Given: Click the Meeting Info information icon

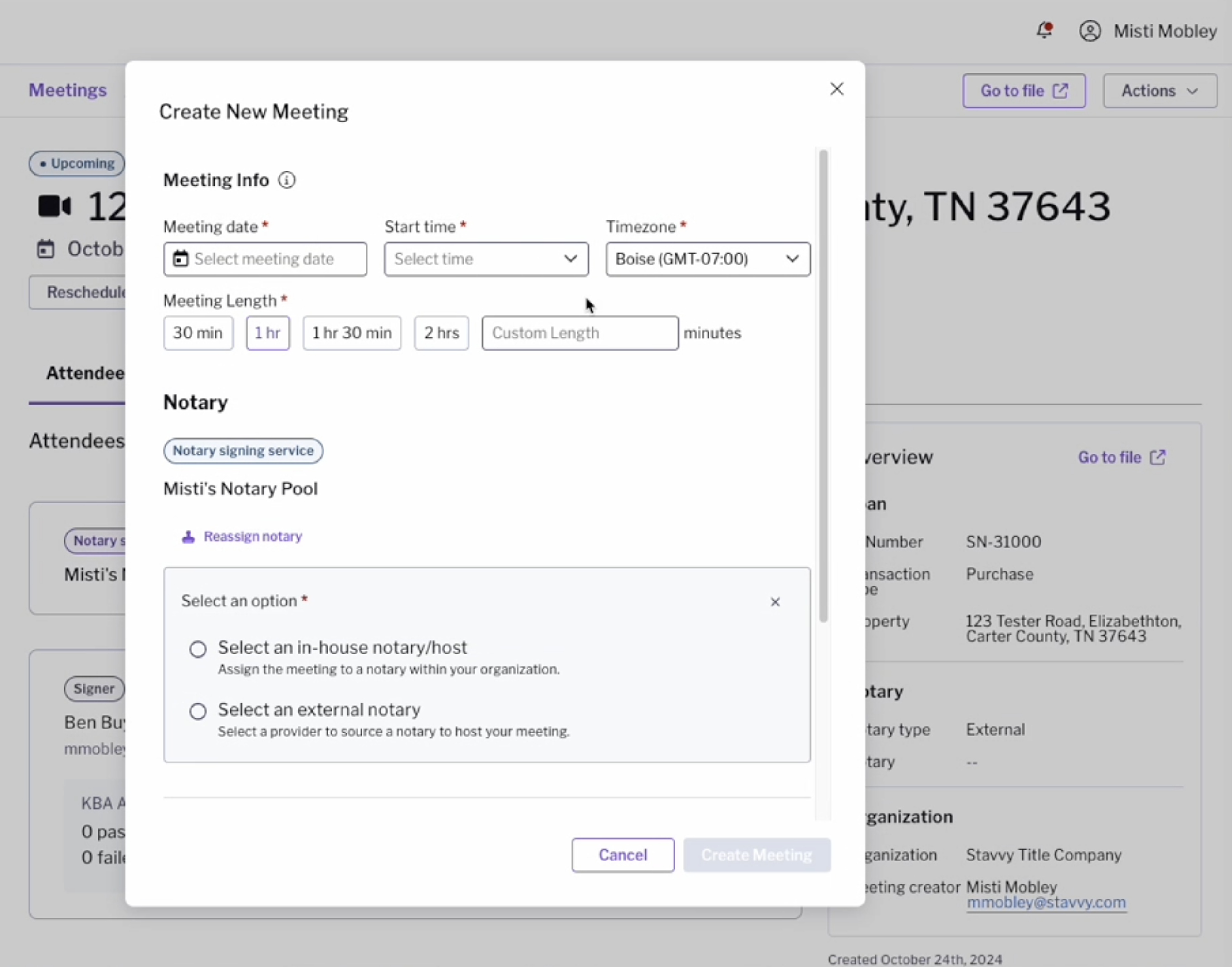Looking at the screenshot, I should [287, 180].
